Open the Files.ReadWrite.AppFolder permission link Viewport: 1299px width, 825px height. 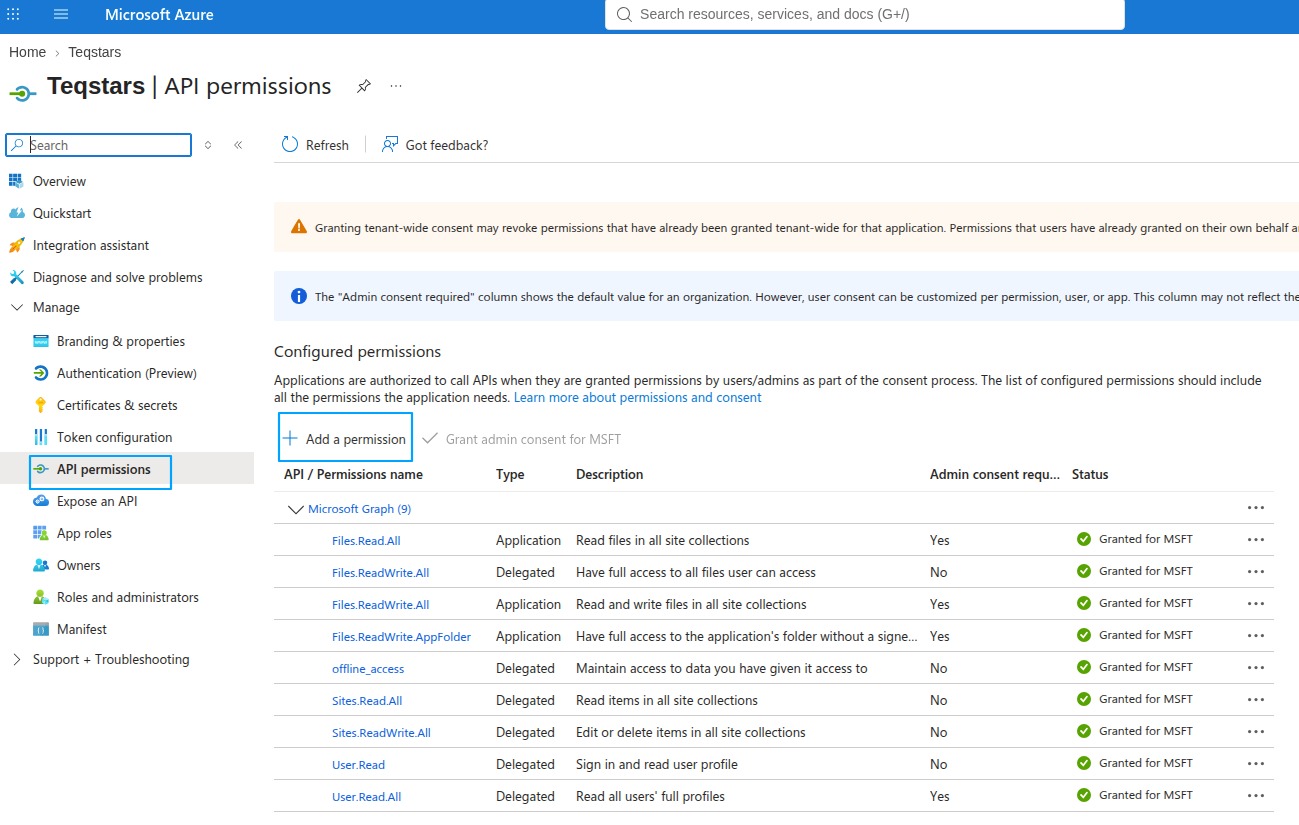[x=401, y=637]
